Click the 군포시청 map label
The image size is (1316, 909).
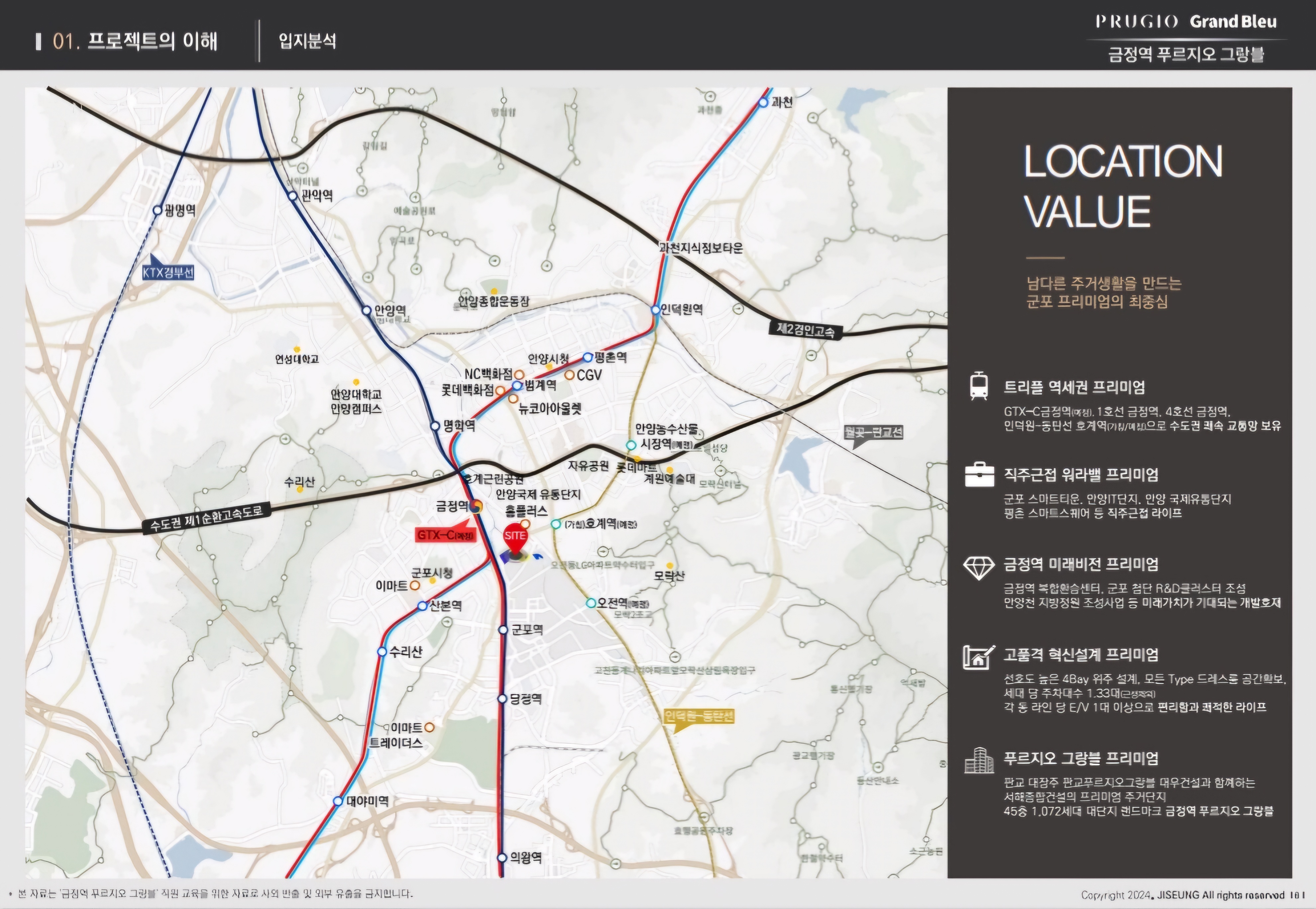(x=432, y=572)
